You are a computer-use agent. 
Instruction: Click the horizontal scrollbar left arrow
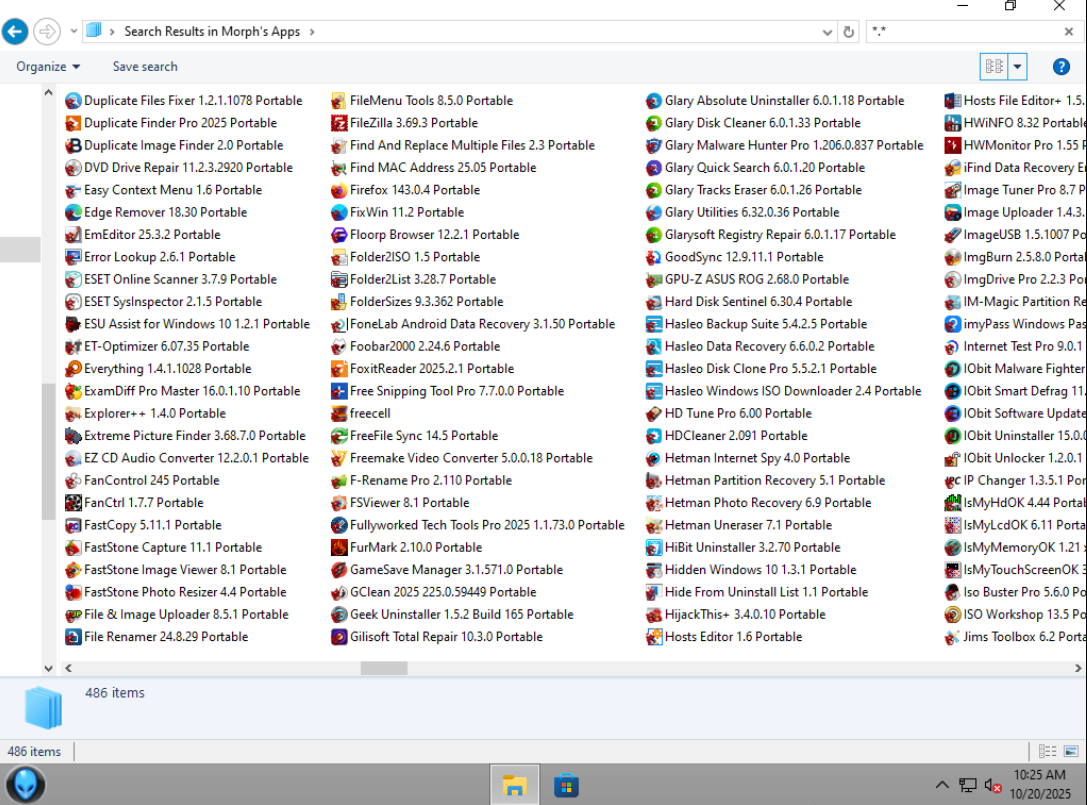tap(68, 668)
